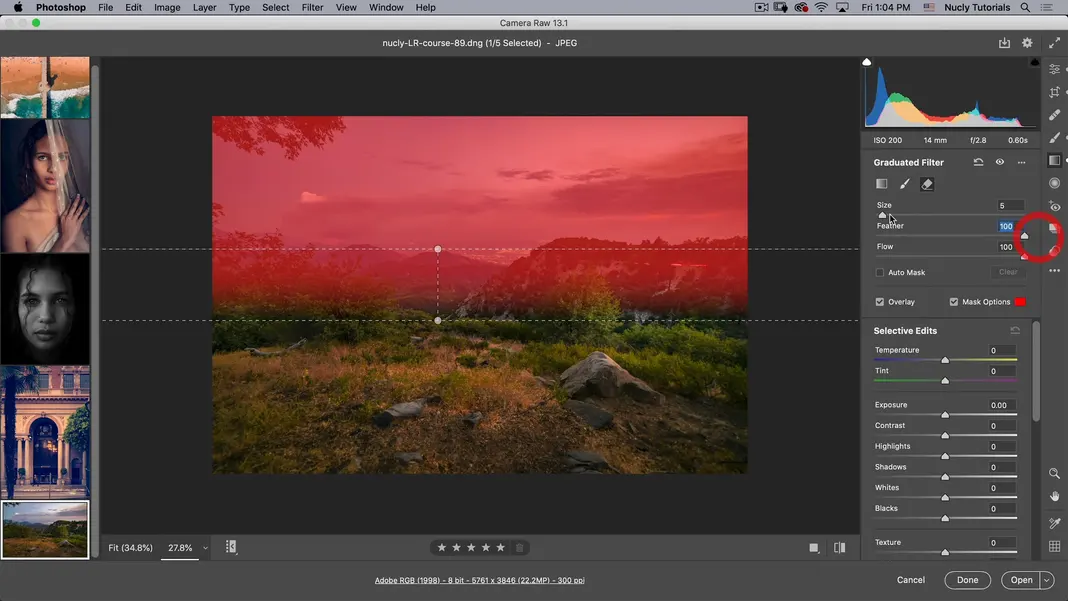Select the Graduated Filter tool icon

click(x=1054, y=160)
